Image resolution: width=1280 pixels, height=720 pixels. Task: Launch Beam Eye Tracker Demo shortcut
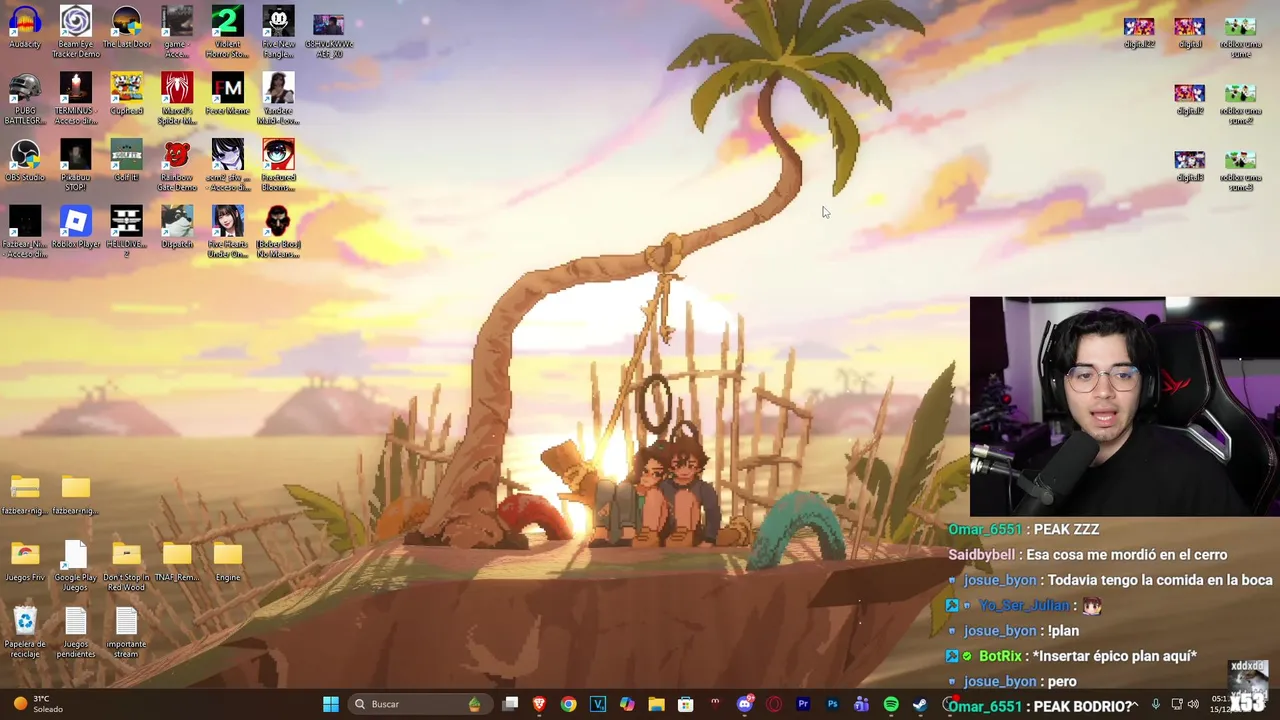[76, 32]
